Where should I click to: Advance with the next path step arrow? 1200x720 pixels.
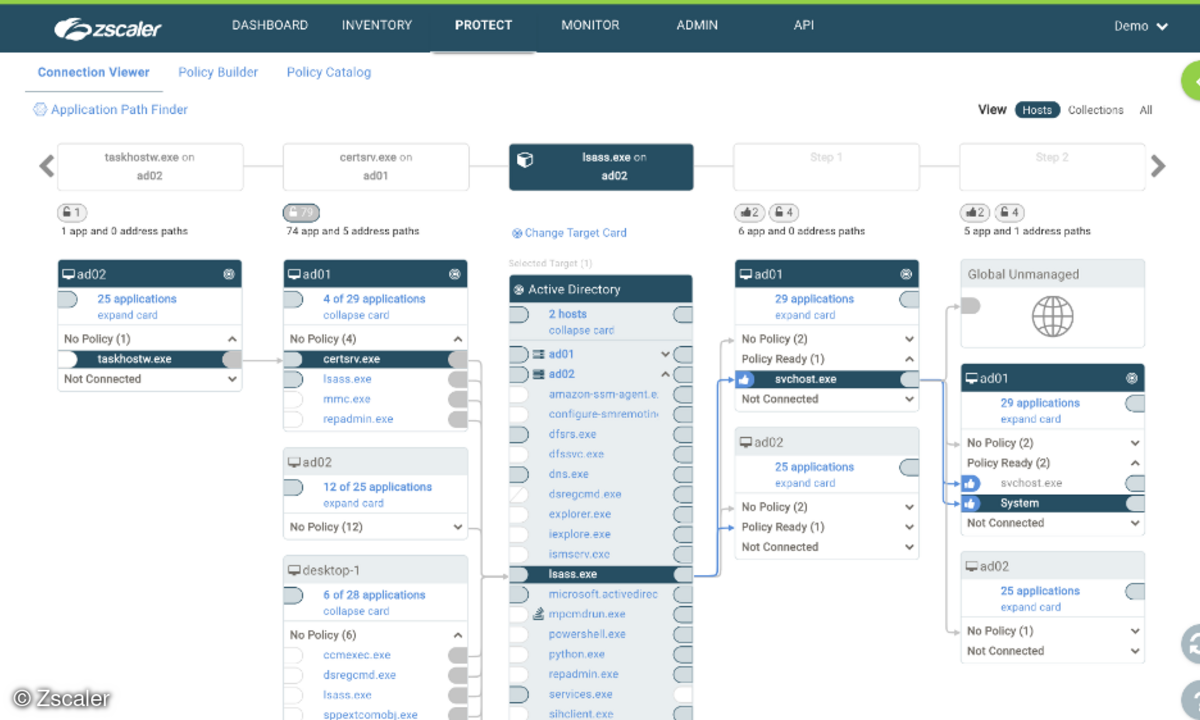tap(1158, 166)
